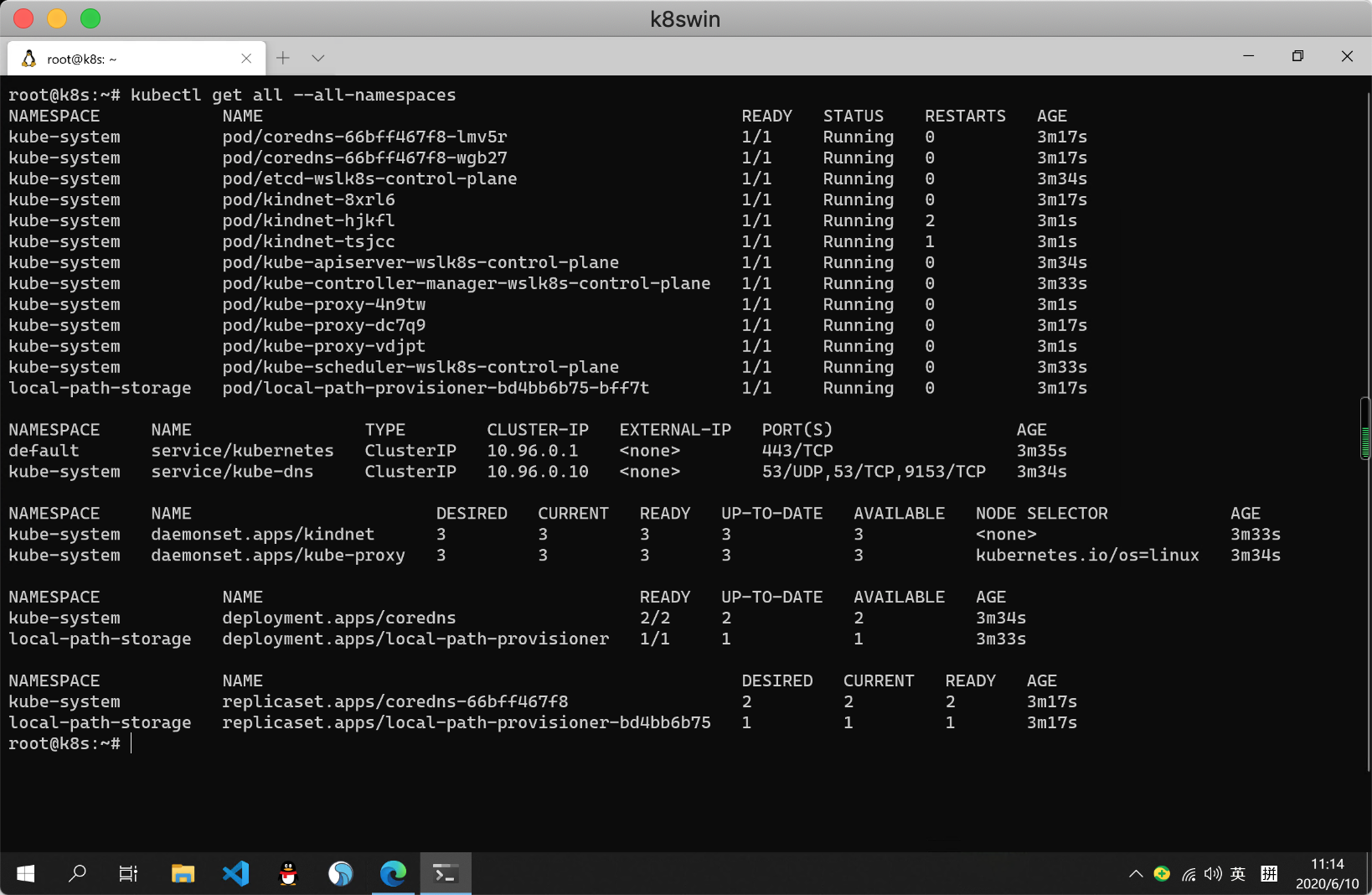Click text pod/kube-controller-manager-wslk8s-control-plane
The height and width of the screenshot is (895, 1372).
click(x=467, y=283)
